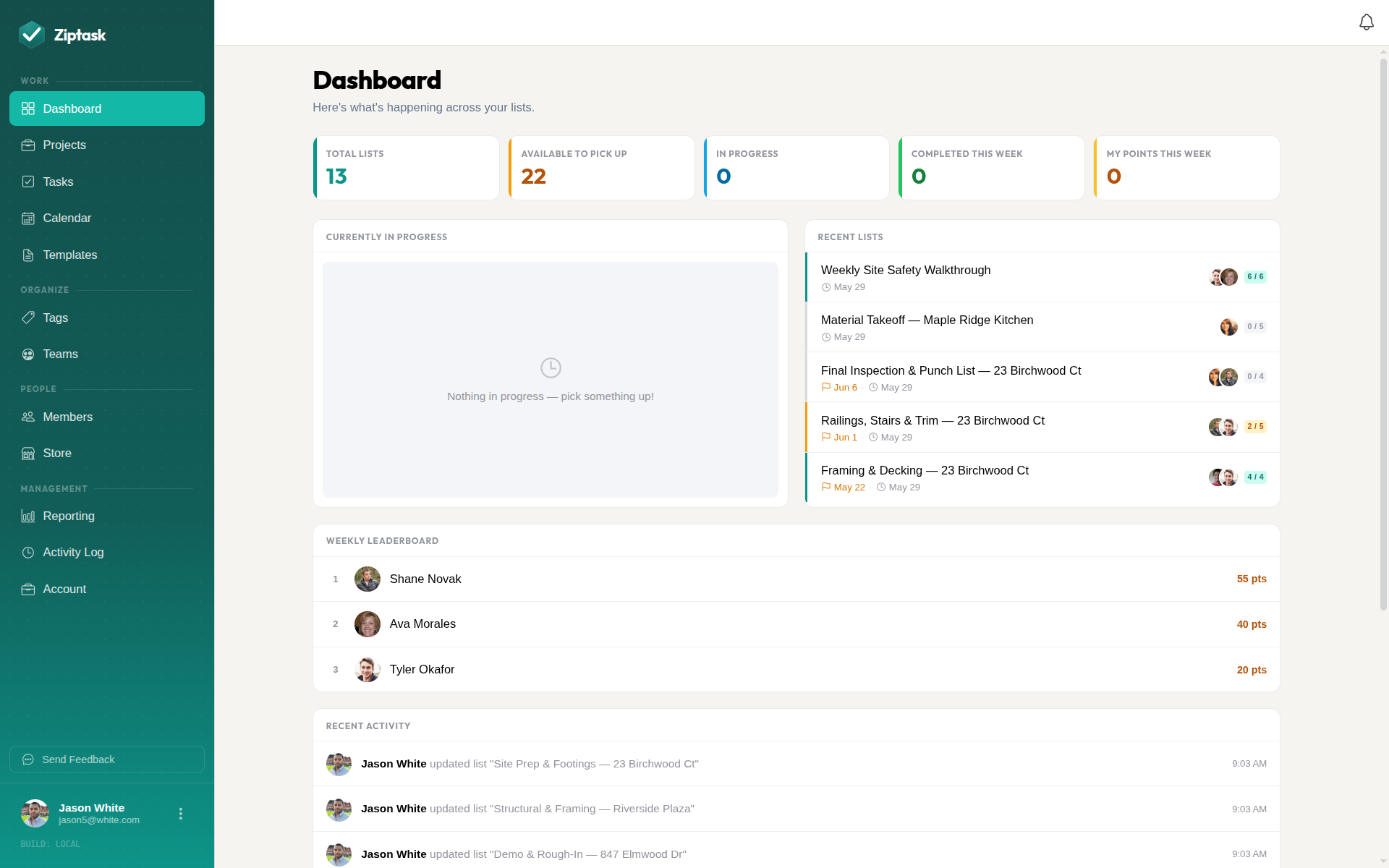Screen dimensions: 1389x868
Task: Open Railings, Stairs & Trim list
Action: 1042,427
